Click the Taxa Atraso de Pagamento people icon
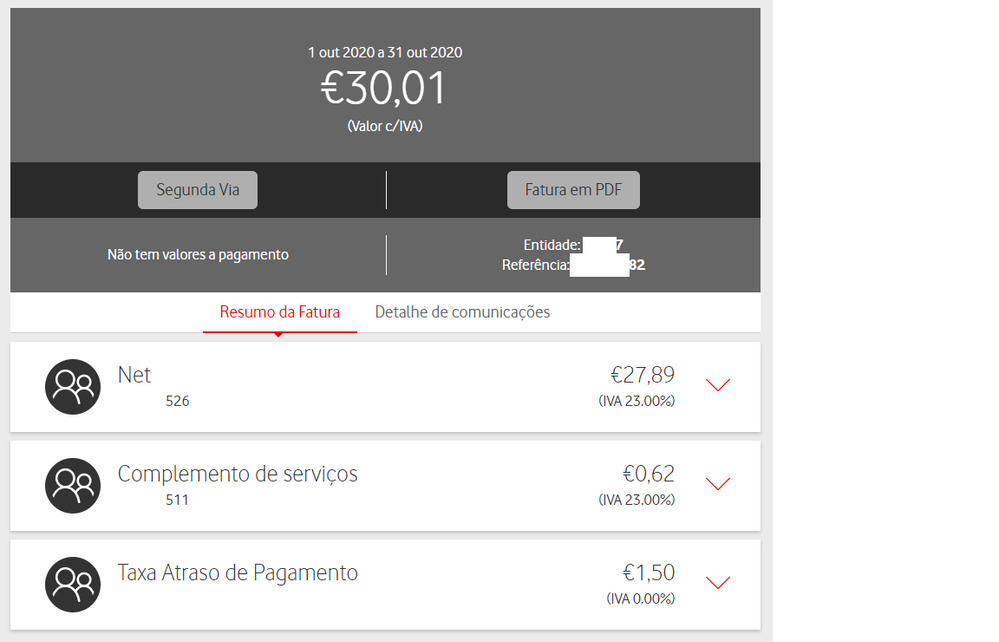This screenshot has width=999, height=642. point(73,585)
